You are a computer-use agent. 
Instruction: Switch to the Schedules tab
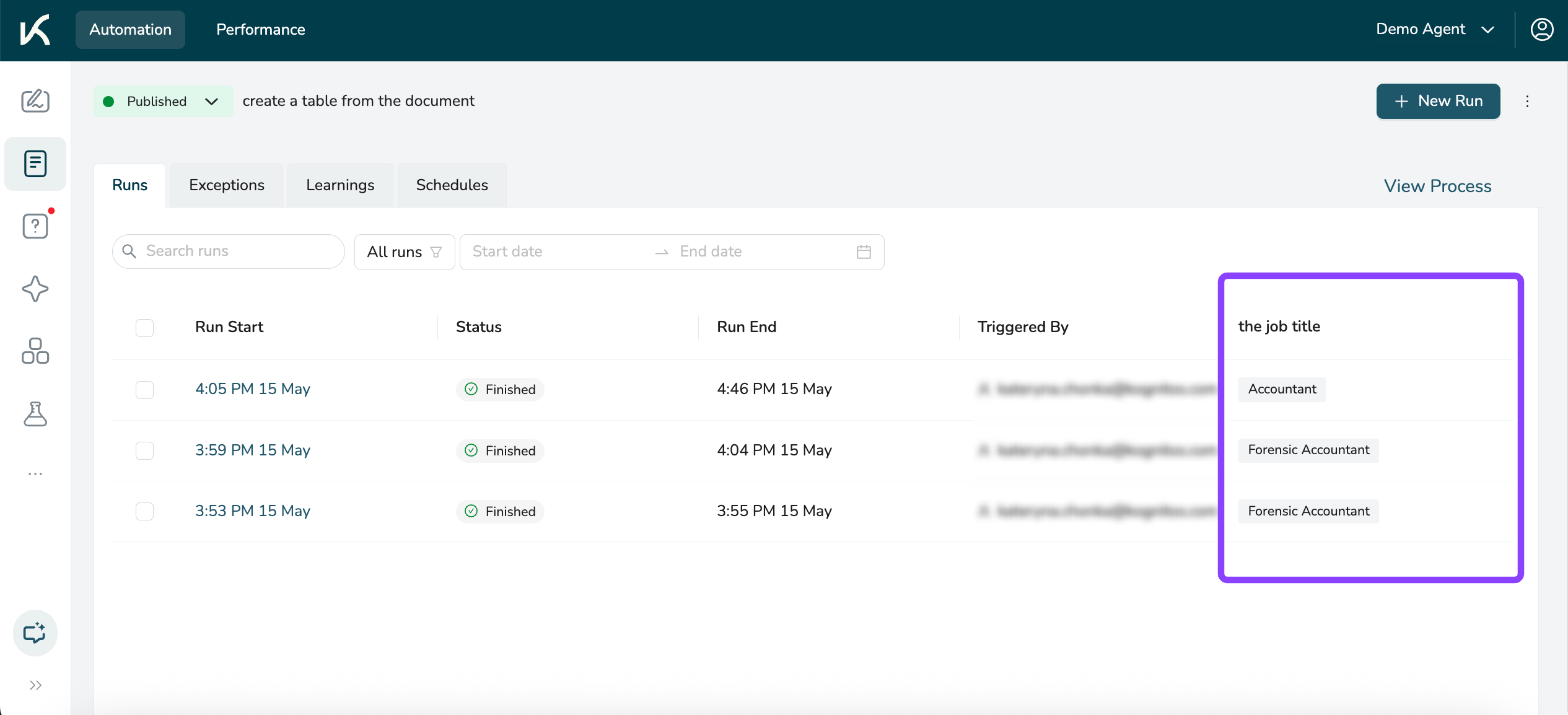pyautogui.click(x=452, y=185)
